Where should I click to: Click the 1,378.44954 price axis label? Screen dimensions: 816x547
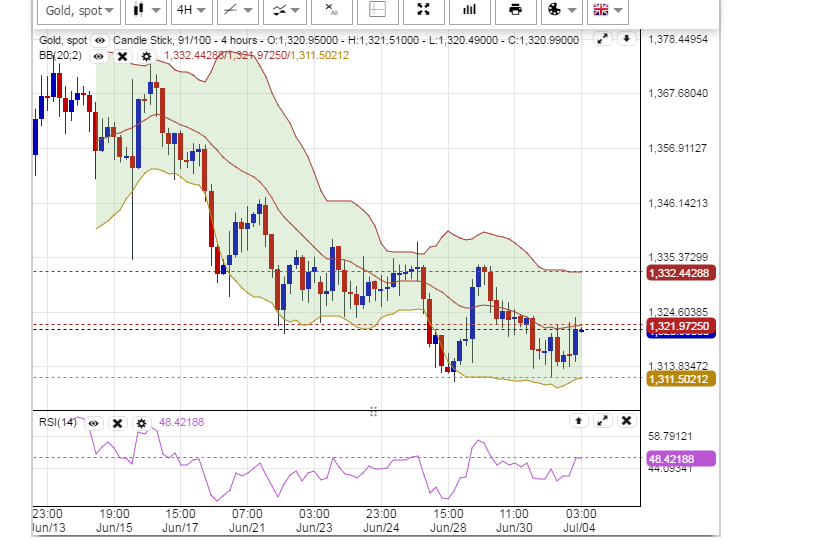coord(678,39)
